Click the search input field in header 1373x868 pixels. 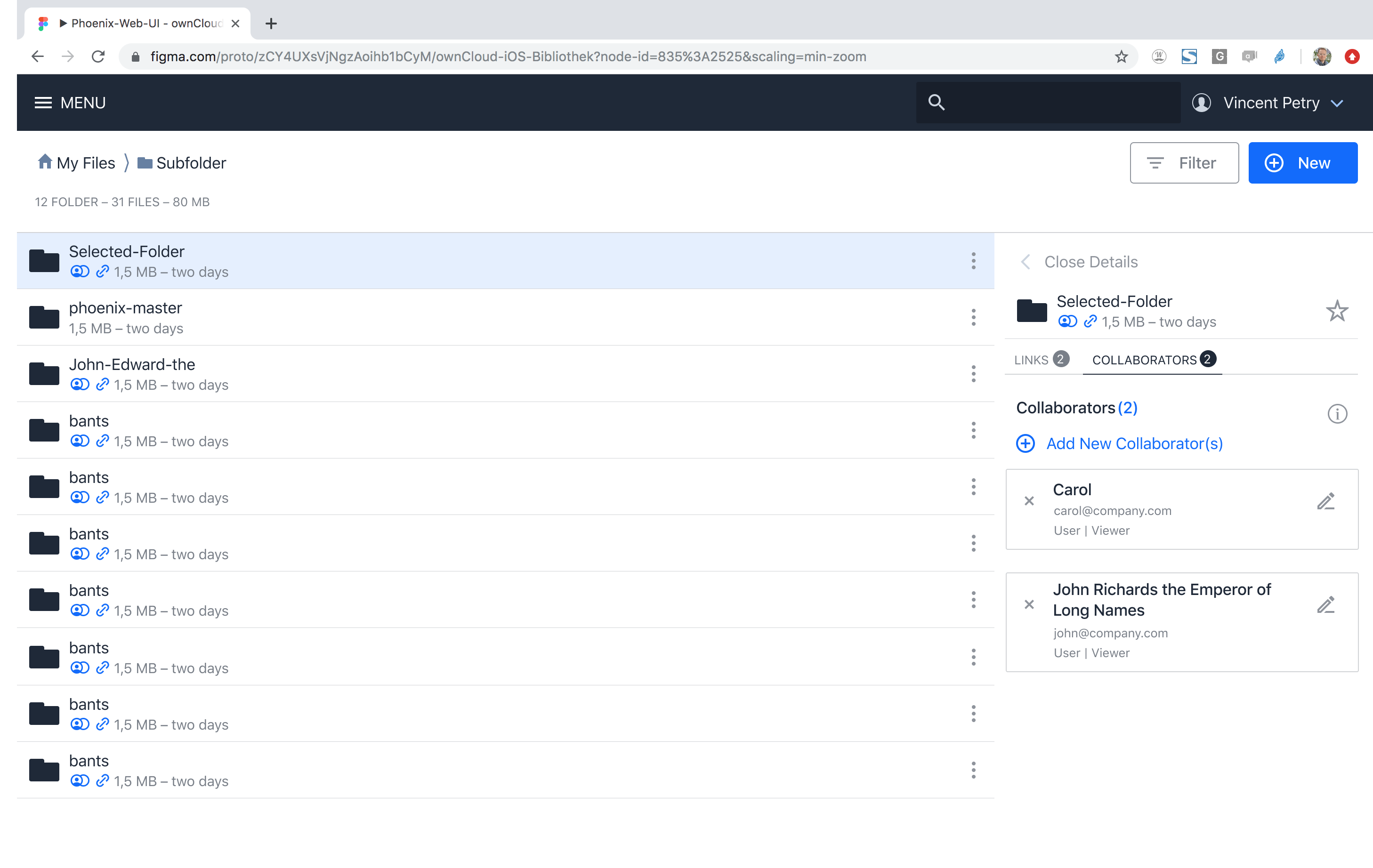coord(1048,103)
